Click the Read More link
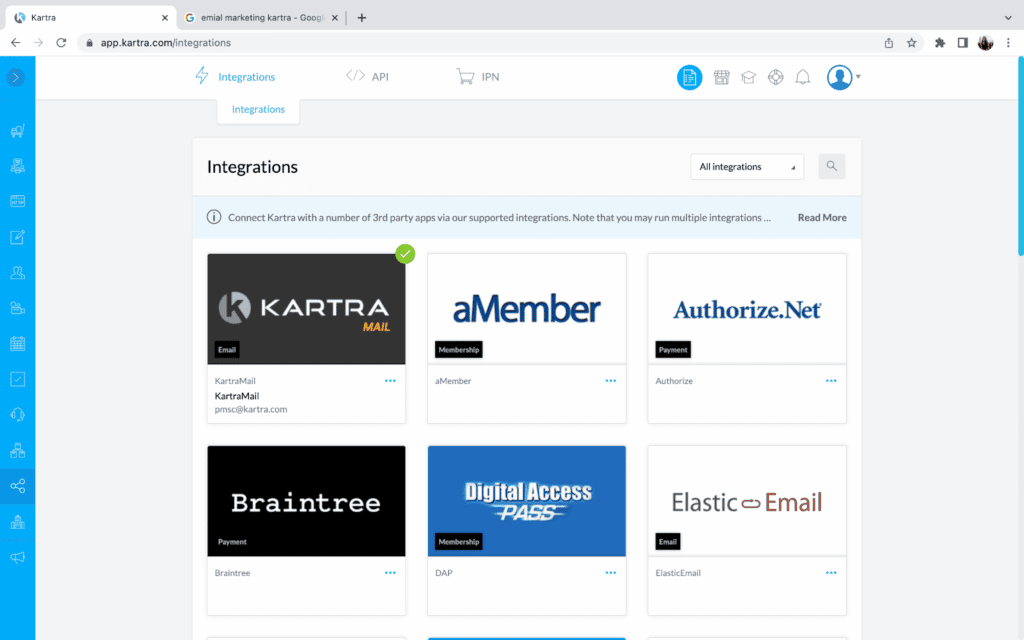The image size is (1024, 640). coord(822,217)
